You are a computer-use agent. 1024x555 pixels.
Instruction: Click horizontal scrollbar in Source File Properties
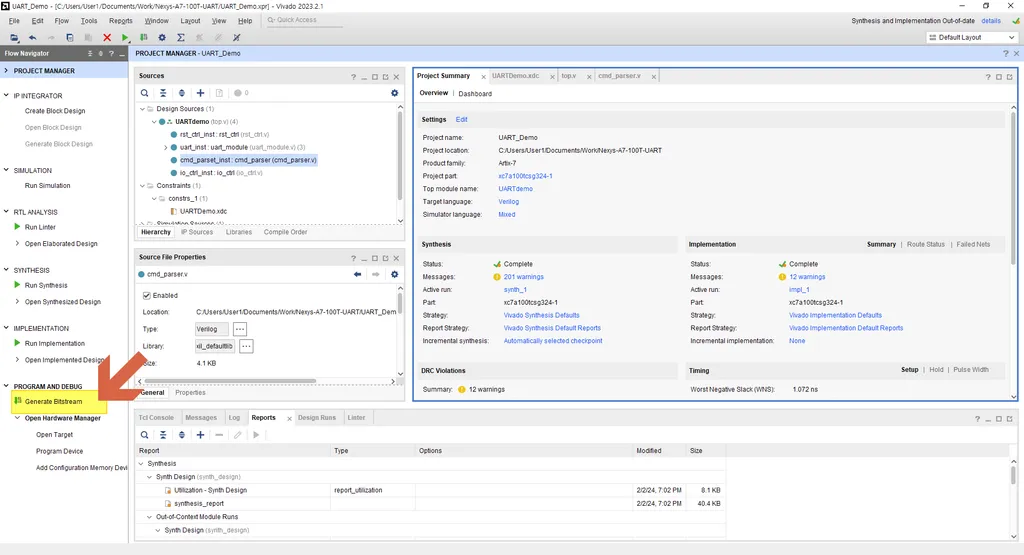click(x=230, y=381)
